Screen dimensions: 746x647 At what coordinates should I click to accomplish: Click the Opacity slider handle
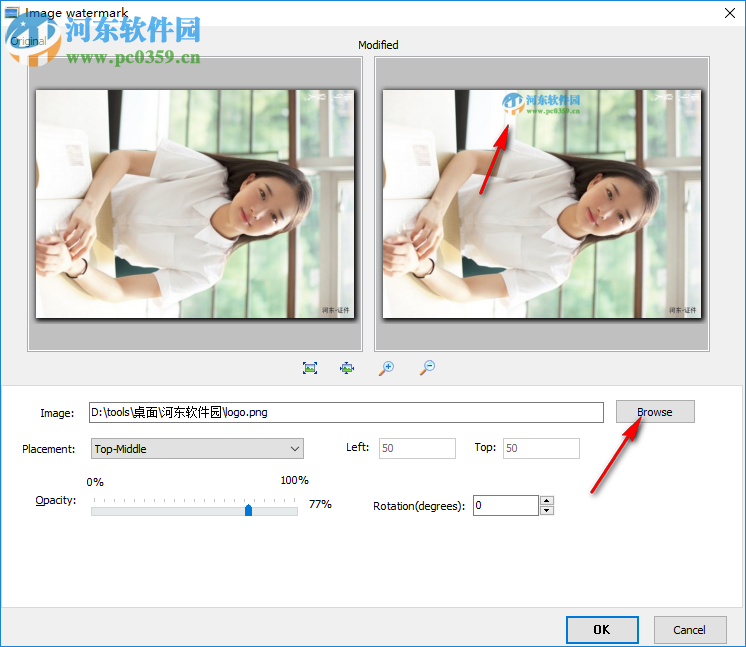click(248, 510)
